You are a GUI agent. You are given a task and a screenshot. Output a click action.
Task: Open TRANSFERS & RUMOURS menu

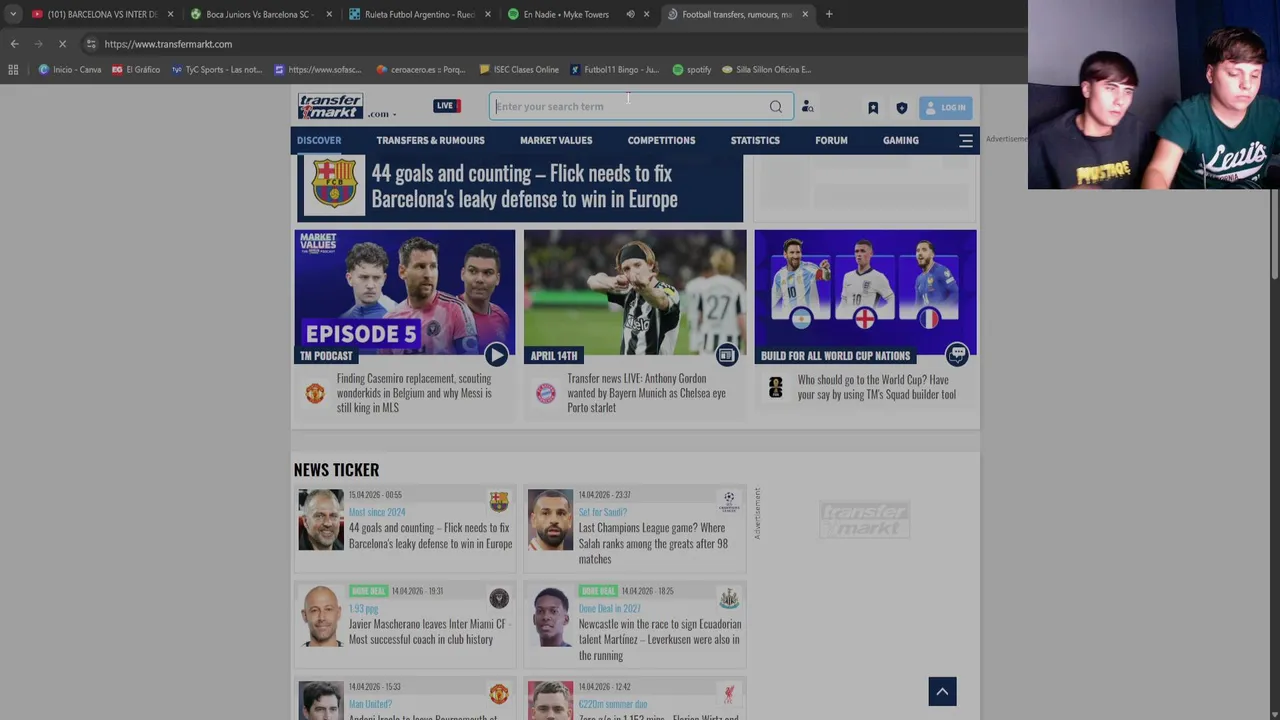pos(430,141)
